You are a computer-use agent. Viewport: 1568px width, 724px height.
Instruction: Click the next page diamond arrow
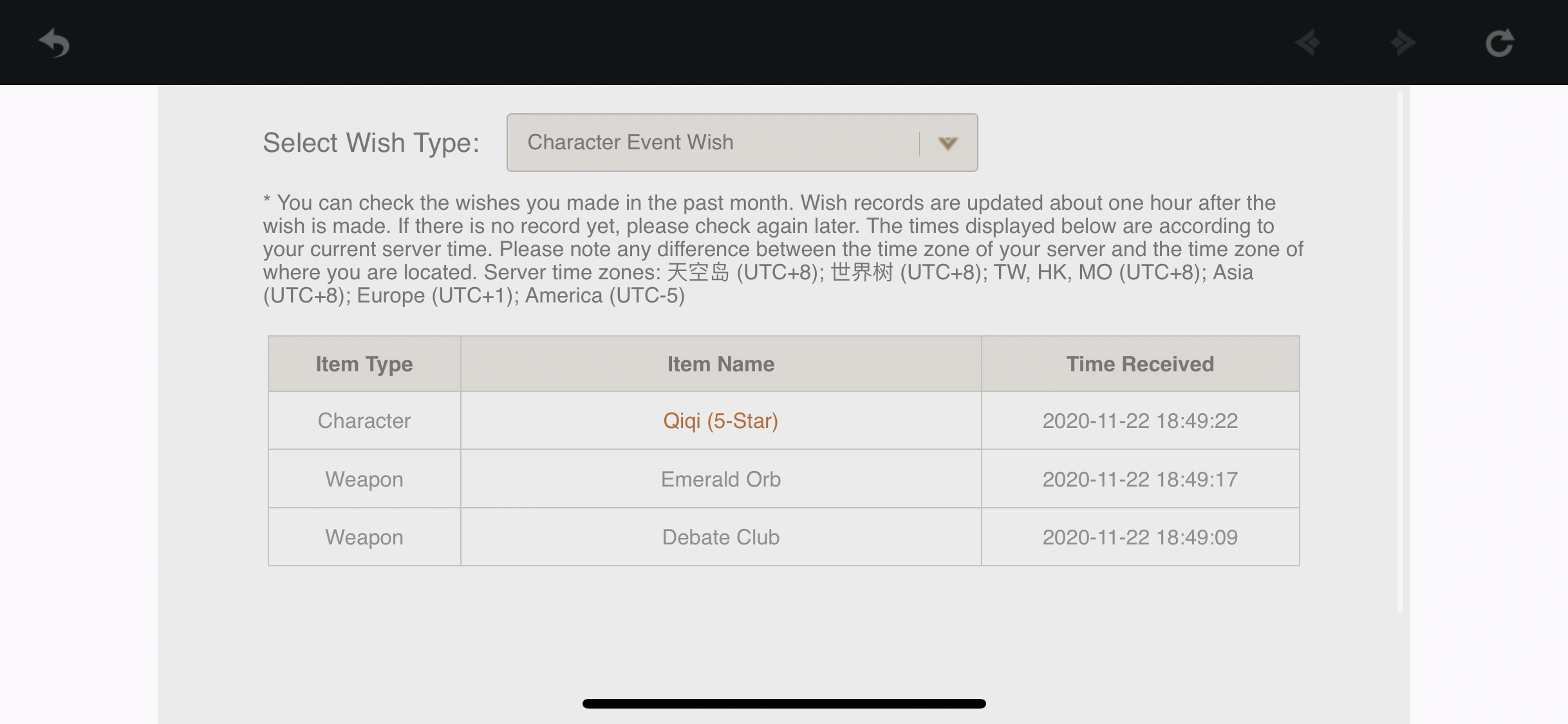pos(1403,43)
